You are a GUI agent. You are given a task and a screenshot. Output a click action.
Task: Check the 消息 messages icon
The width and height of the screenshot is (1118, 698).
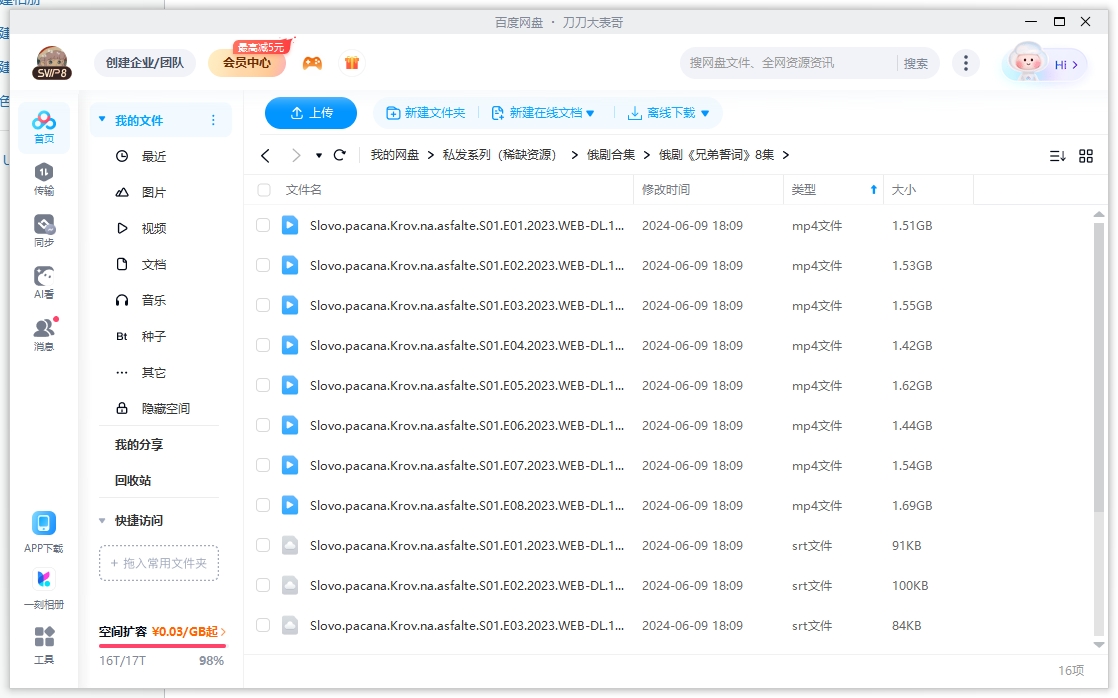(43, 330)
